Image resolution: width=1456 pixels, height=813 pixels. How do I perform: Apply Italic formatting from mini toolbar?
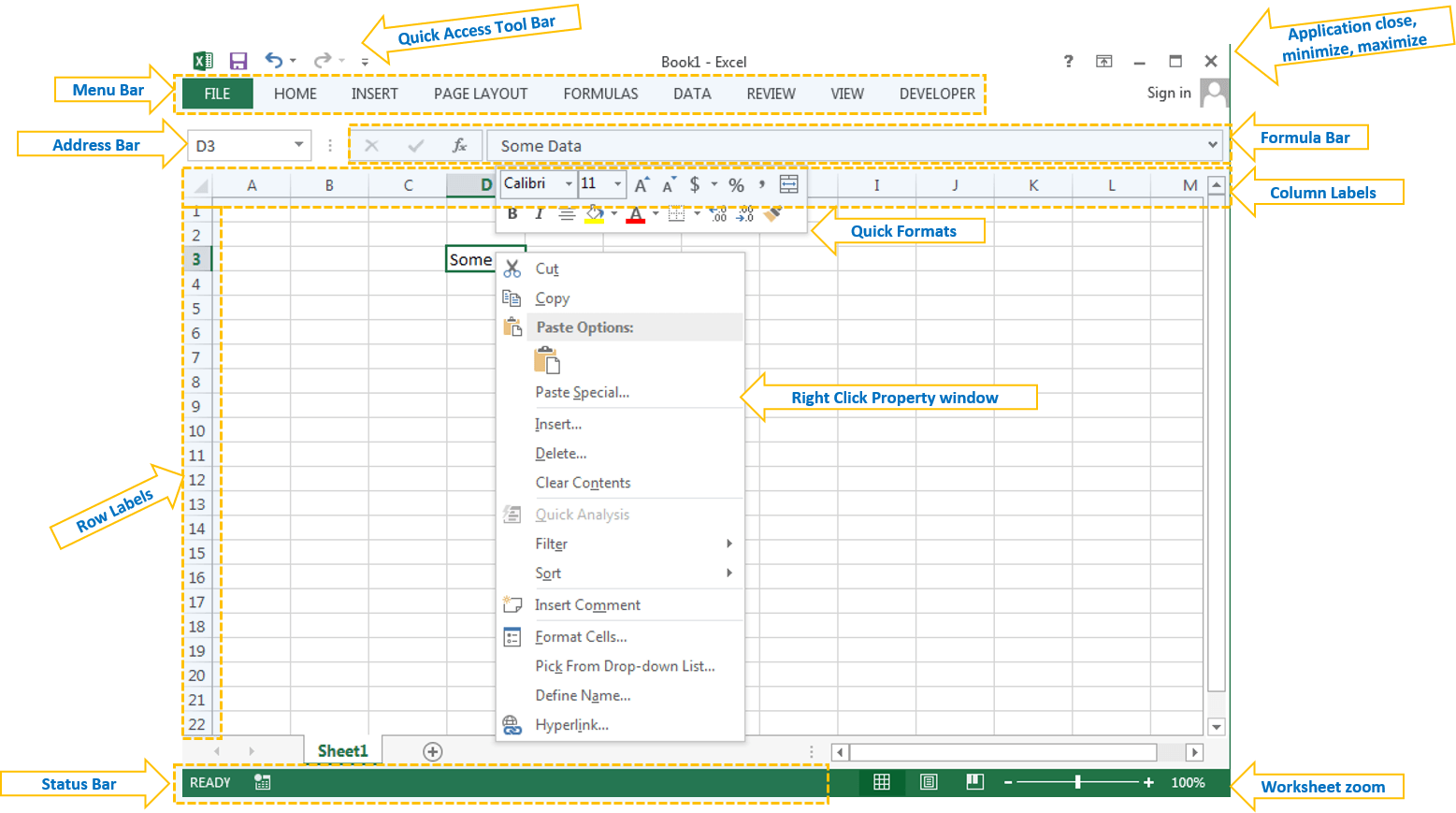540,213
